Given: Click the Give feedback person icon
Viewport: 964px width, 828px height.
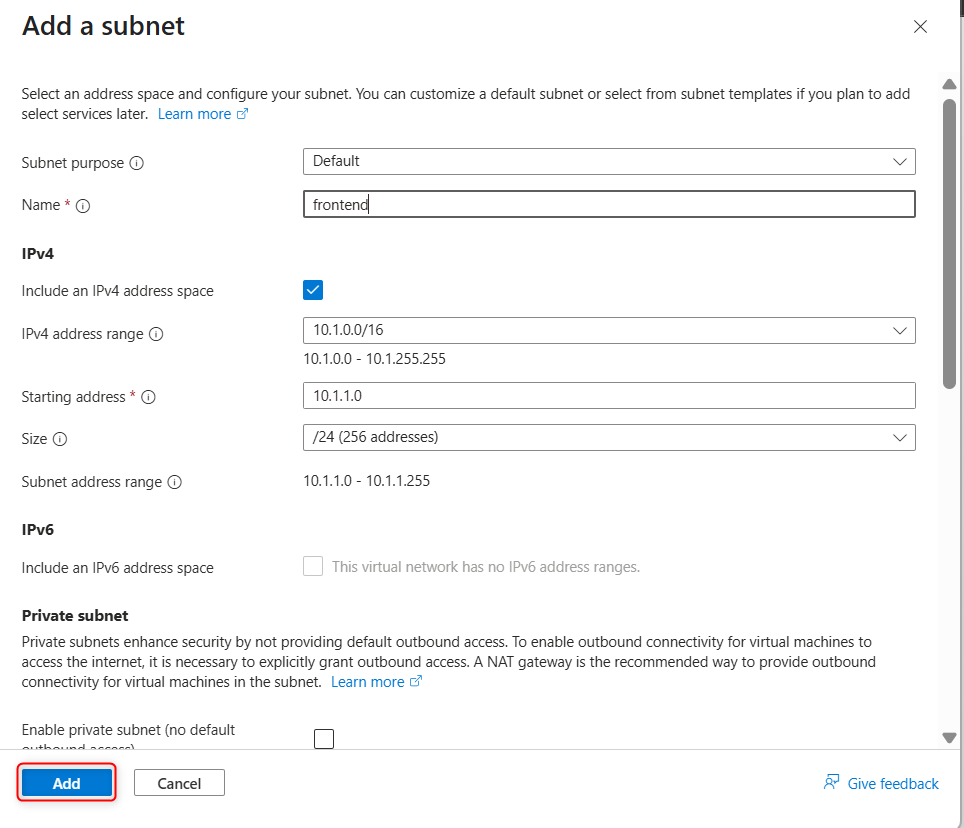Looking at the screenshot, I should point(831,783).
